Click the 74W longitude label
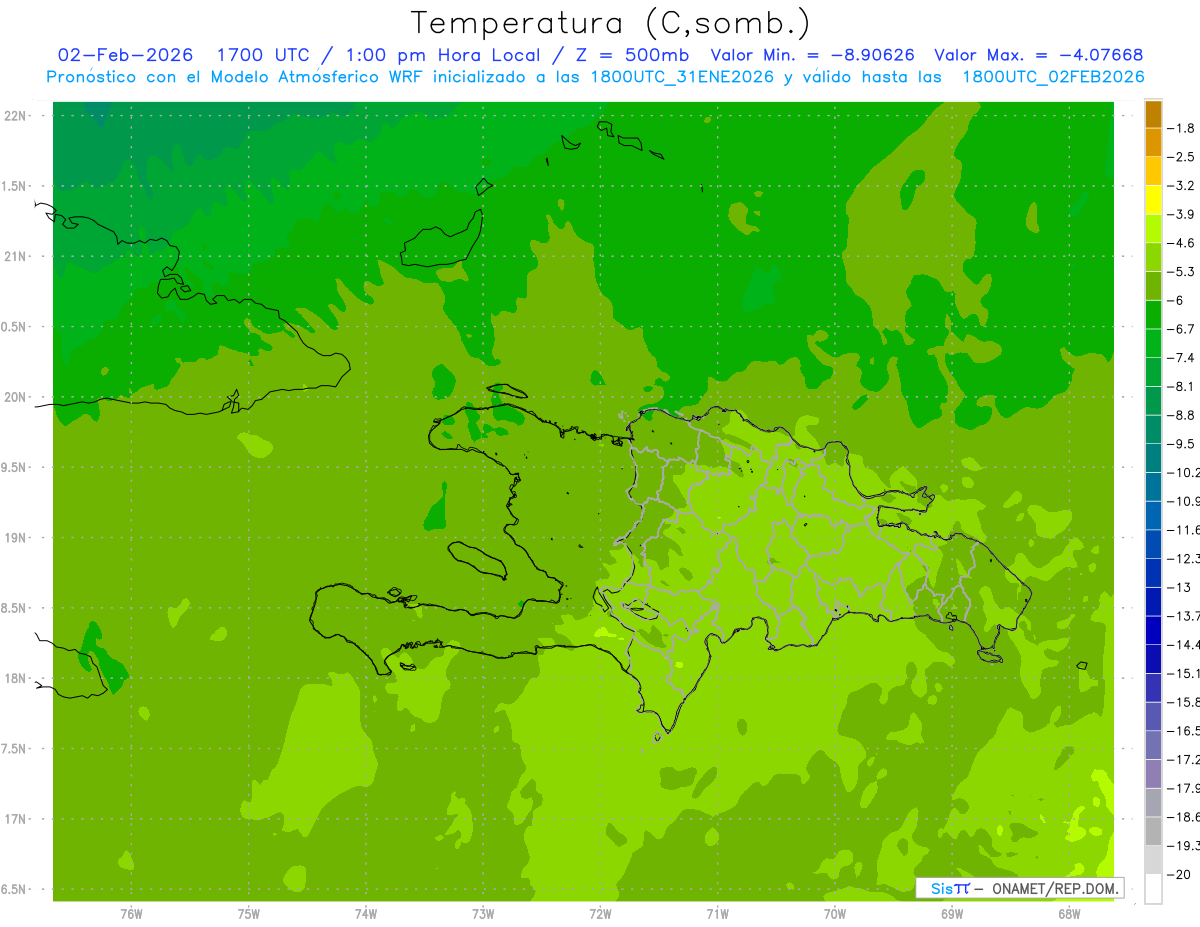This screenshot has width=1200, height=927. (366, 913)
